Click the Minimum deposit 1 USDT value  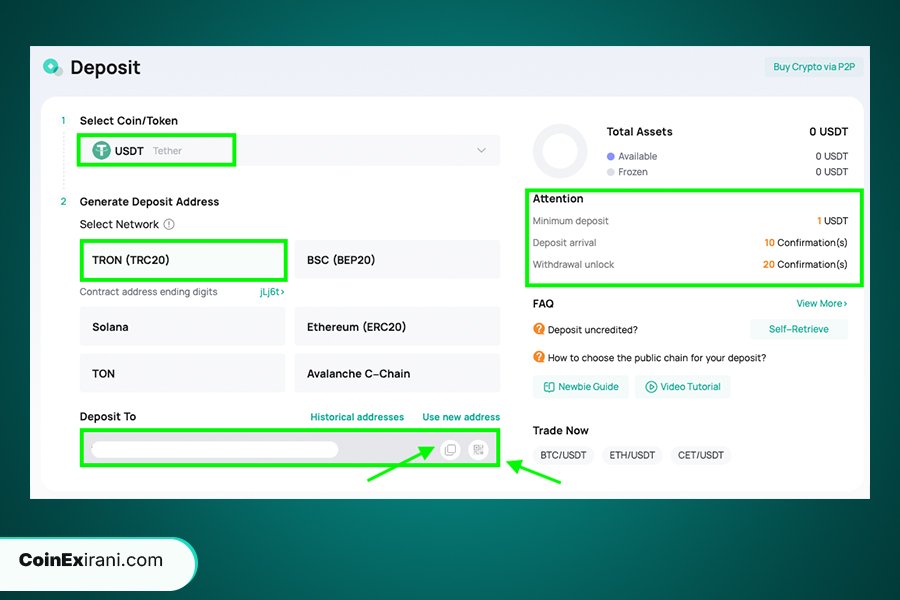tap(832, 221)
